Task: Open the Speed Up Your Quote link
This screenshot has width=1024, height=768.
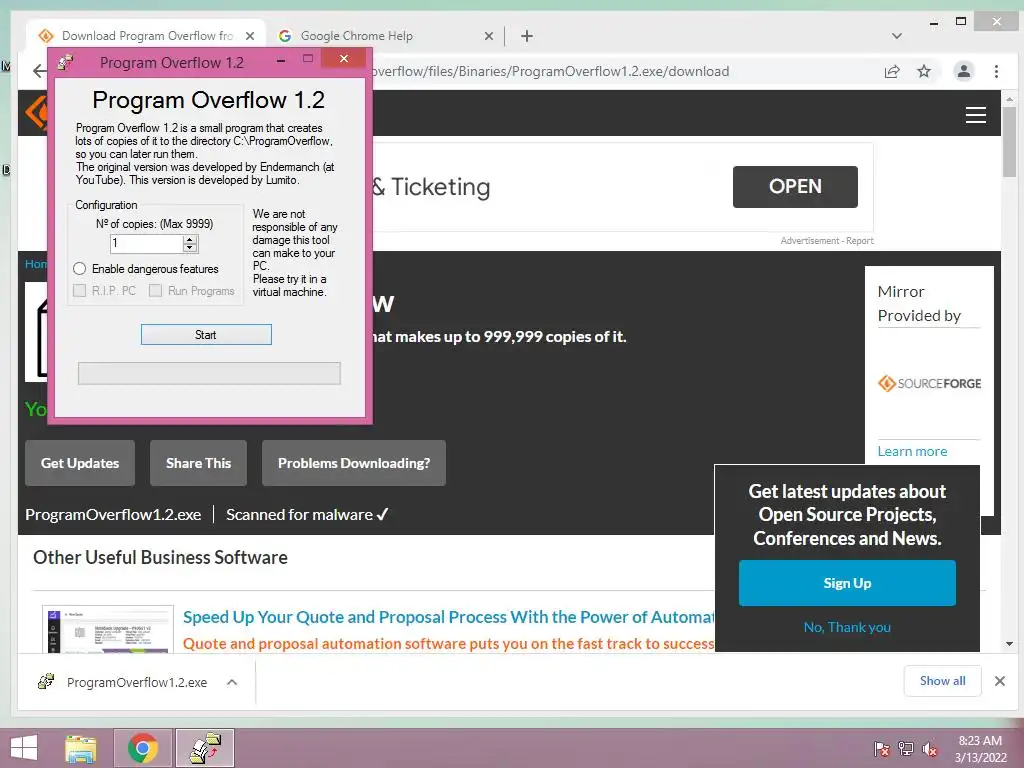Action: pos(449,617)
